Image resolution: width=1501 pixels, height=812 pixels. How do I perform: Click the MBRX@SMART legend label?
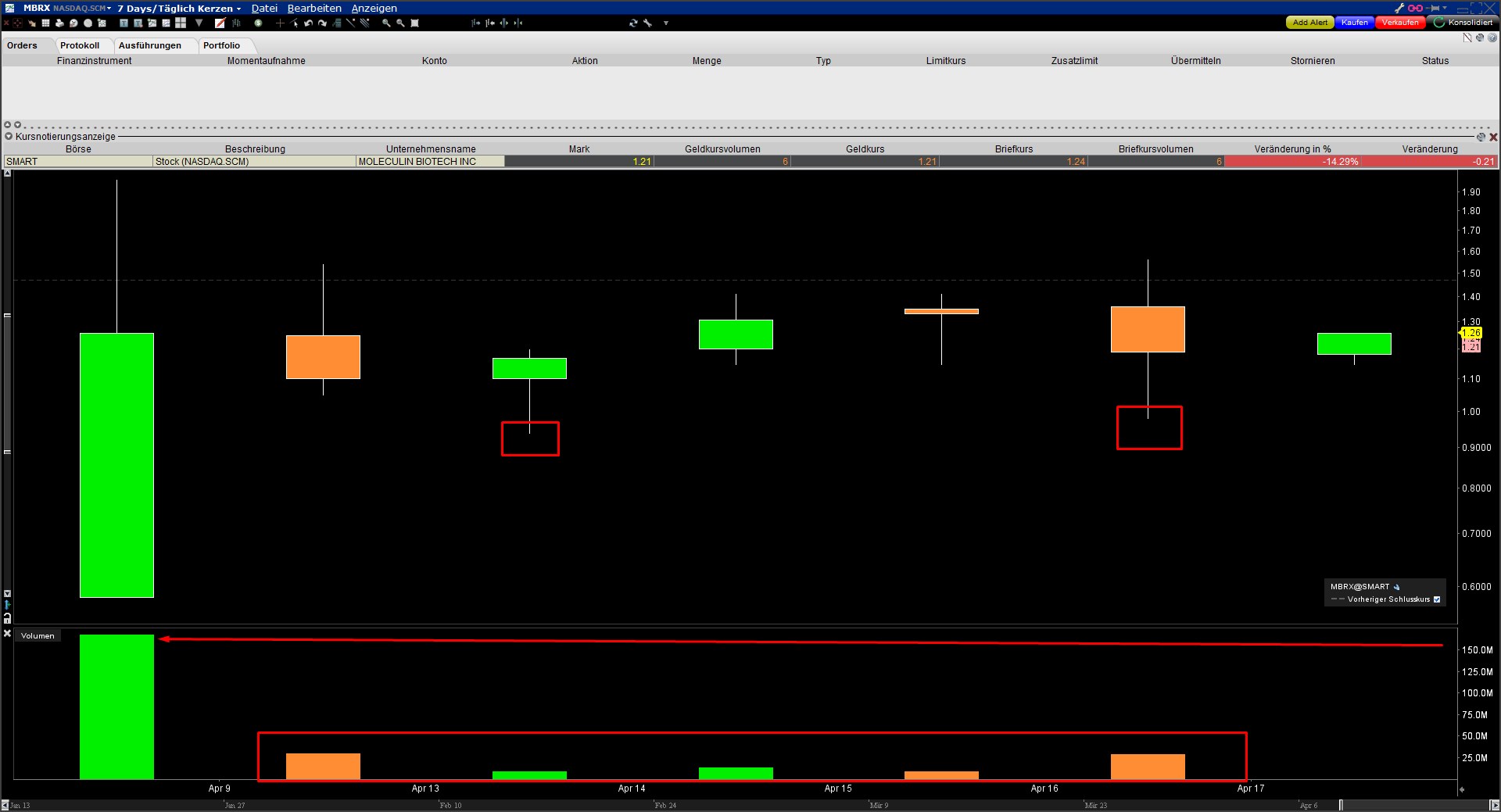1359,587
